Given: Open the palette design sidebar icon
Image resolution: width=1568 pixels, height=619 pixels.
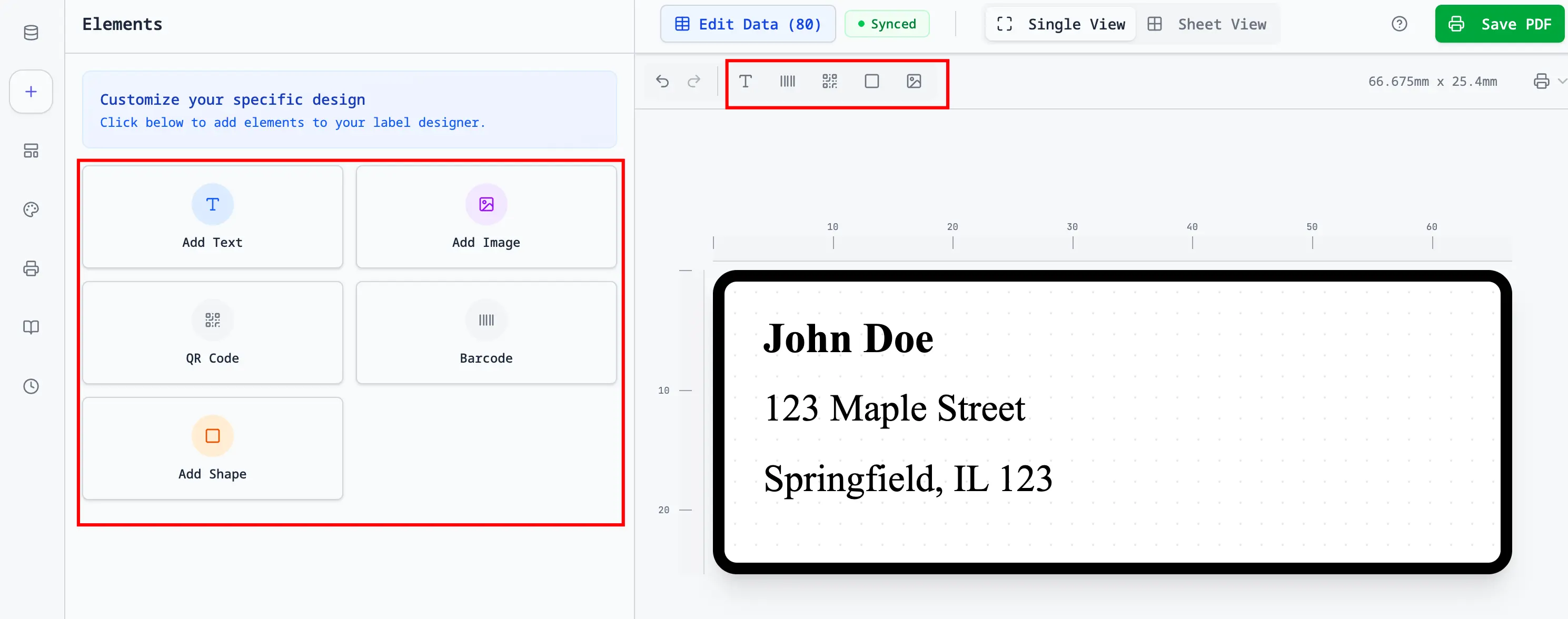Looking at the screenshot, I should pyautogui.click(x=31, y=209).
